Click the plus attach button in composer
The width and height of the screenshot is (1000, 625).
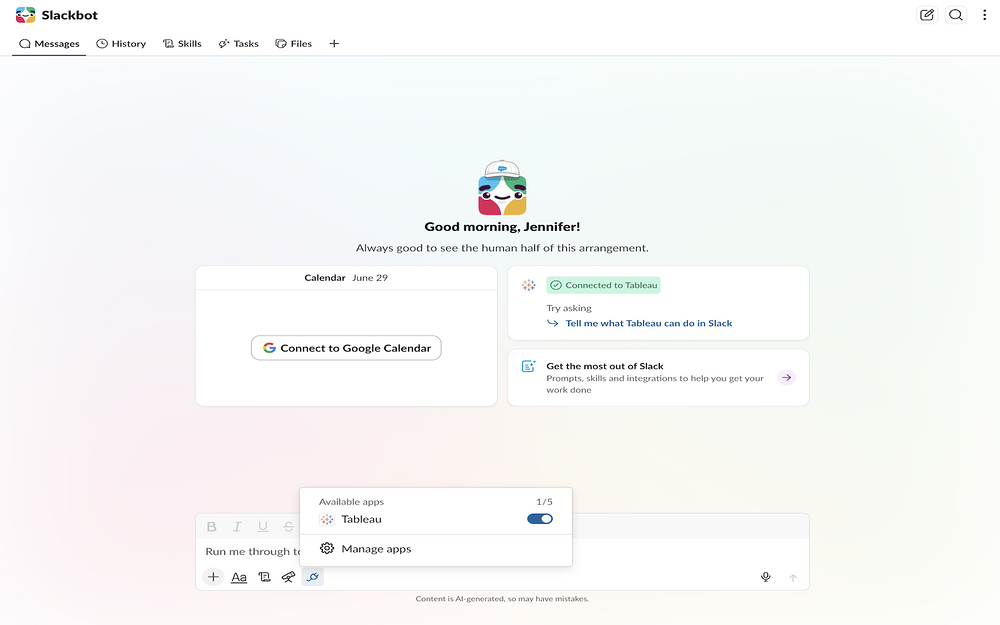click(x=213, y=577)
